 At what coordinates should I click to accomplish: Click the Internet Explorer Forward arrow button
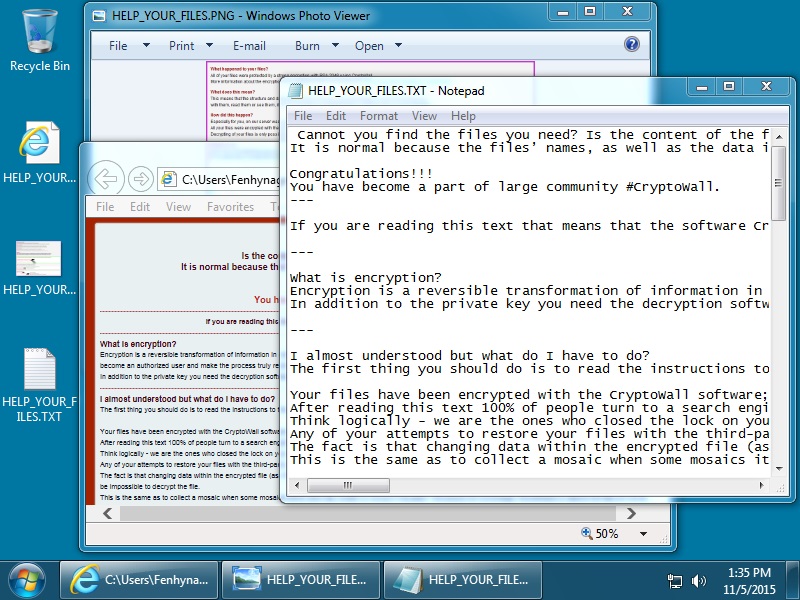pos(140,179)
